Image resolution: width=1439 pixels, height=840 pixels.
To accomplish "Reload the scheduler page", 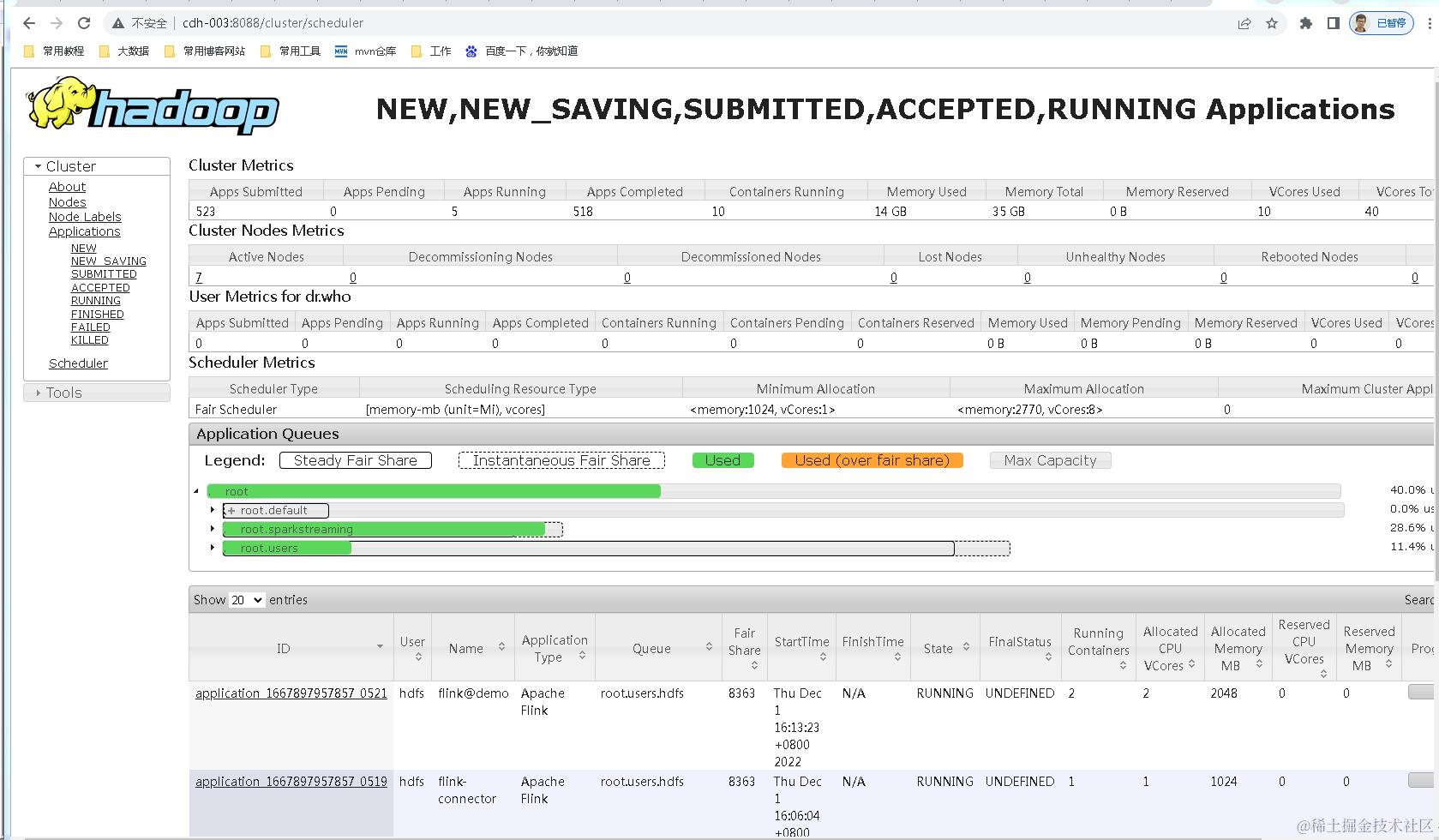I will coord(84,23).
